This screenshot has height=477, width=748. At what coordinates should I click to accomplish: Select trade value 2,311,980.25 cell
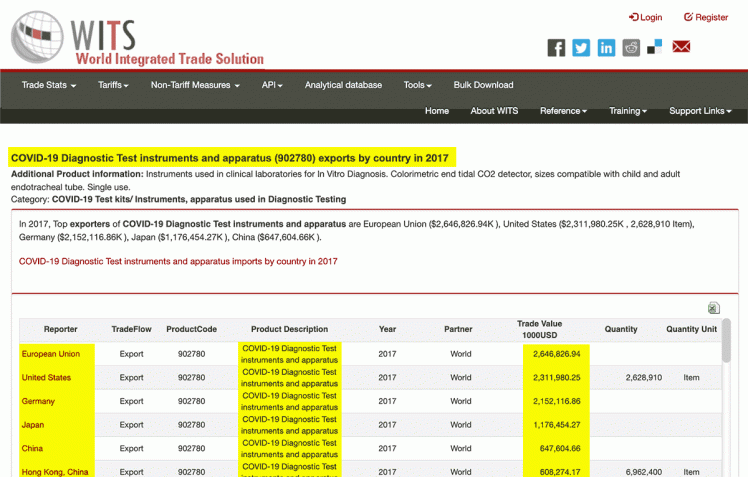point(557,377)
